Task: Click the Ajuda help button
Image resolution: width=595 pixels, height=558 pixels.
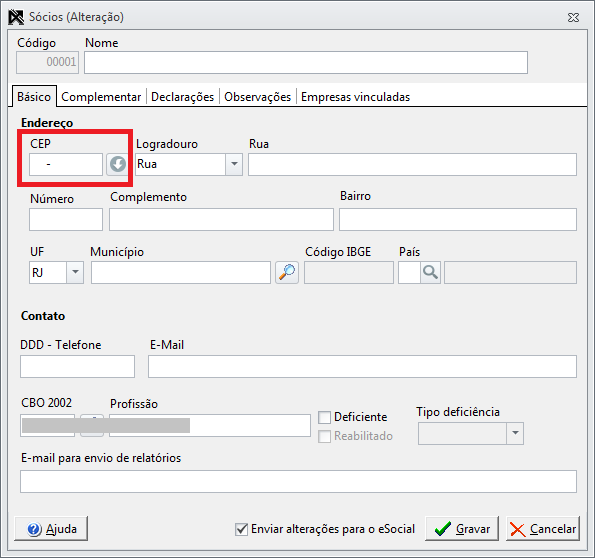Action: pyautogui.click(x=51, y=528)
